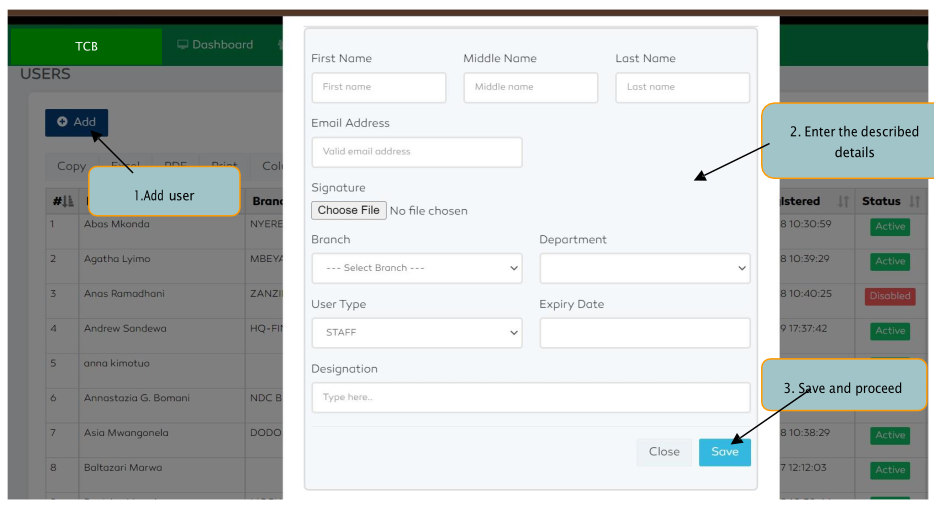This screenshot has height=507, width=934.
Task: Select the Annastazia G. Bomani row name
Action: pos(136,398)
